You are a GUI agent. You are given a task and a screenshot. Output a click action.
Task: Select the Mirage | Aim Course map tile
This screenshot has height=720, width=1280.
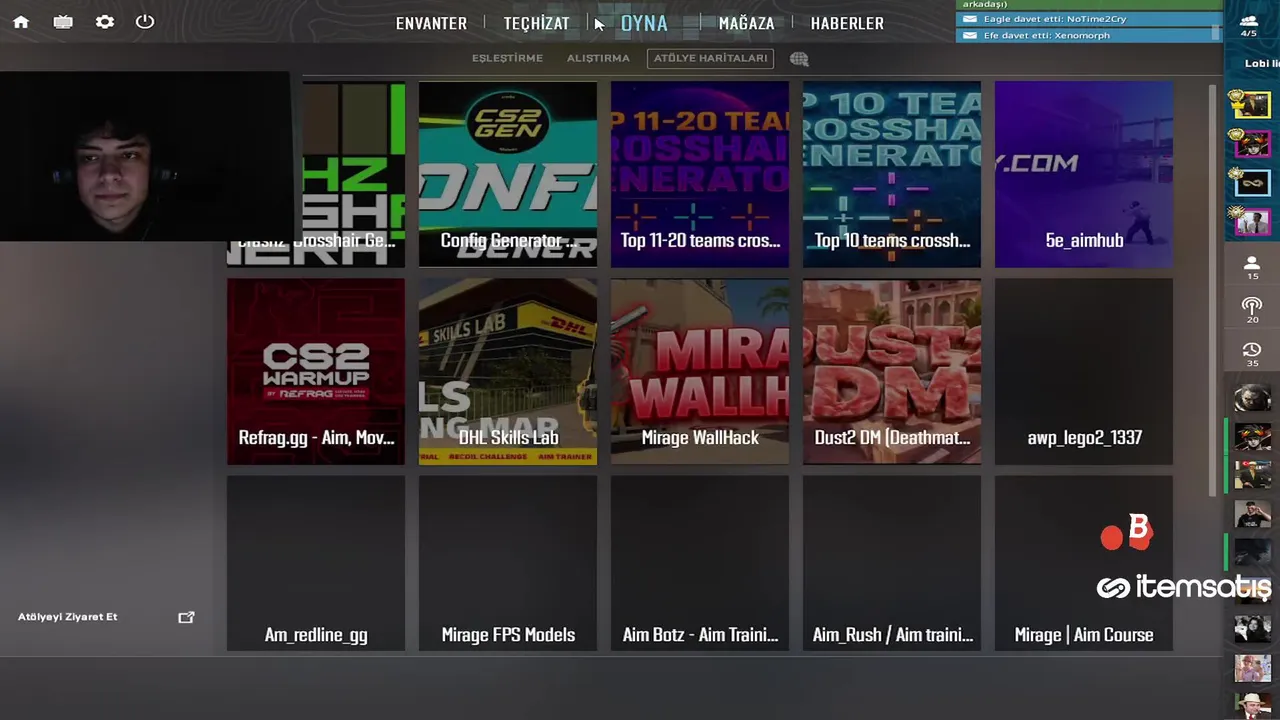(x=1084, y=563)
